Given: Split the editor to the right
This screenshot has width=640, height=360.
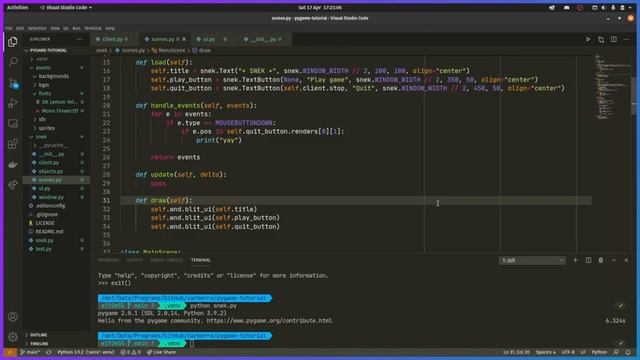Looking at the screenshot, I should (x=614, y=40).
